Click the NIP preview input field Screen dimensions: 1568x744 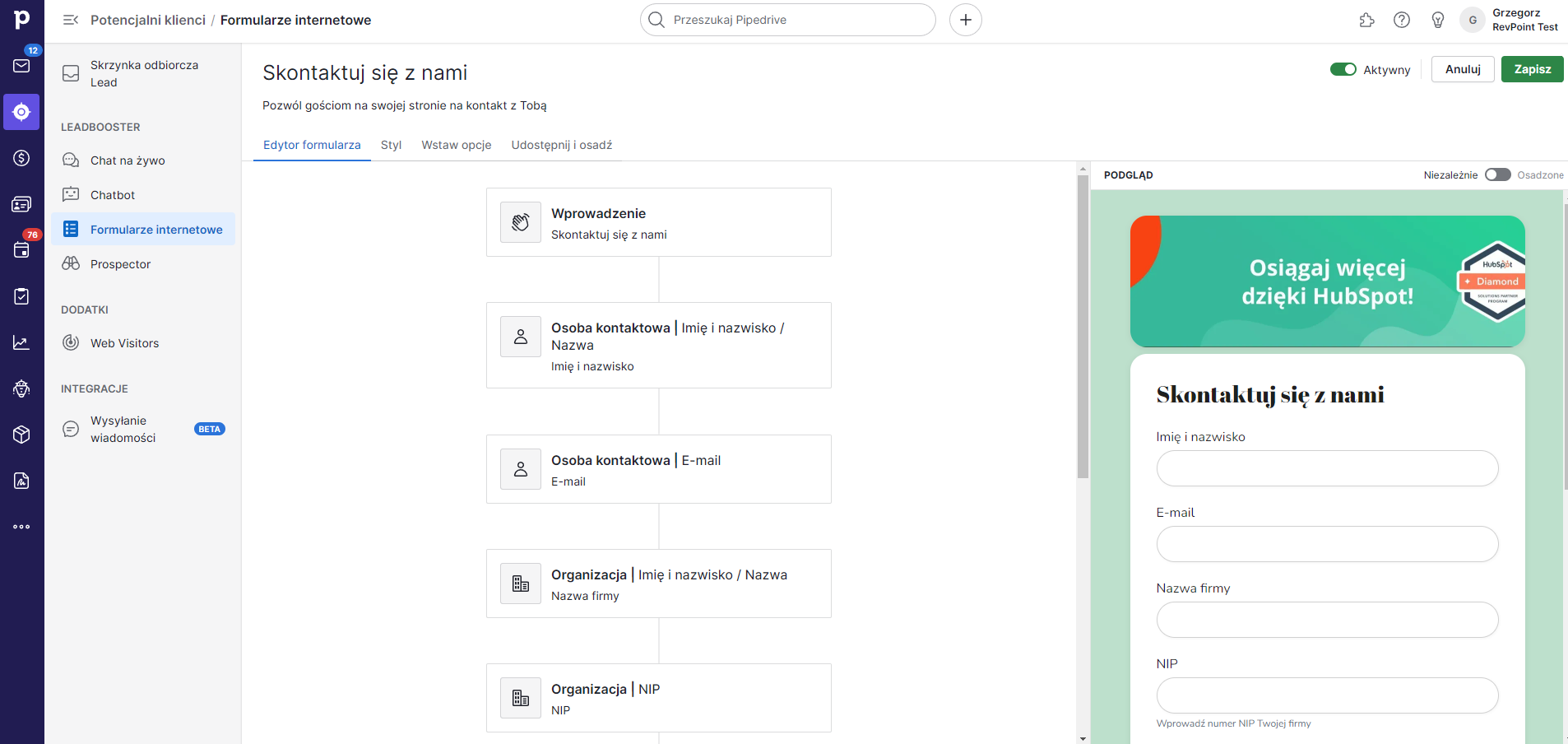pos(1327,695)
